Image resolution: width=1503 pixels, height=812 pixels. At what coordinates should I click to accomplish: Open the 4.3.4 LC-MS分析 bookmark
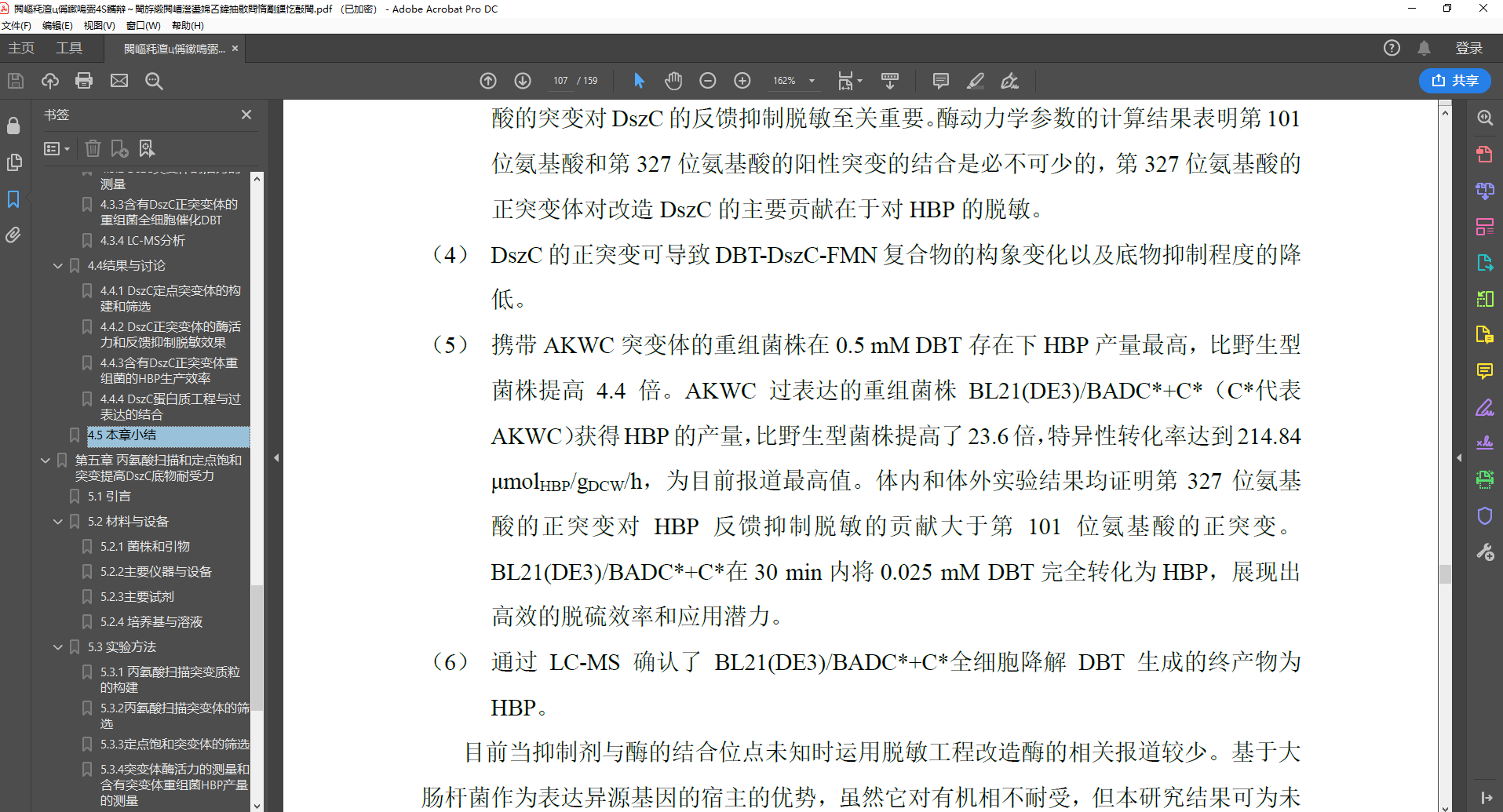[142, 241]
